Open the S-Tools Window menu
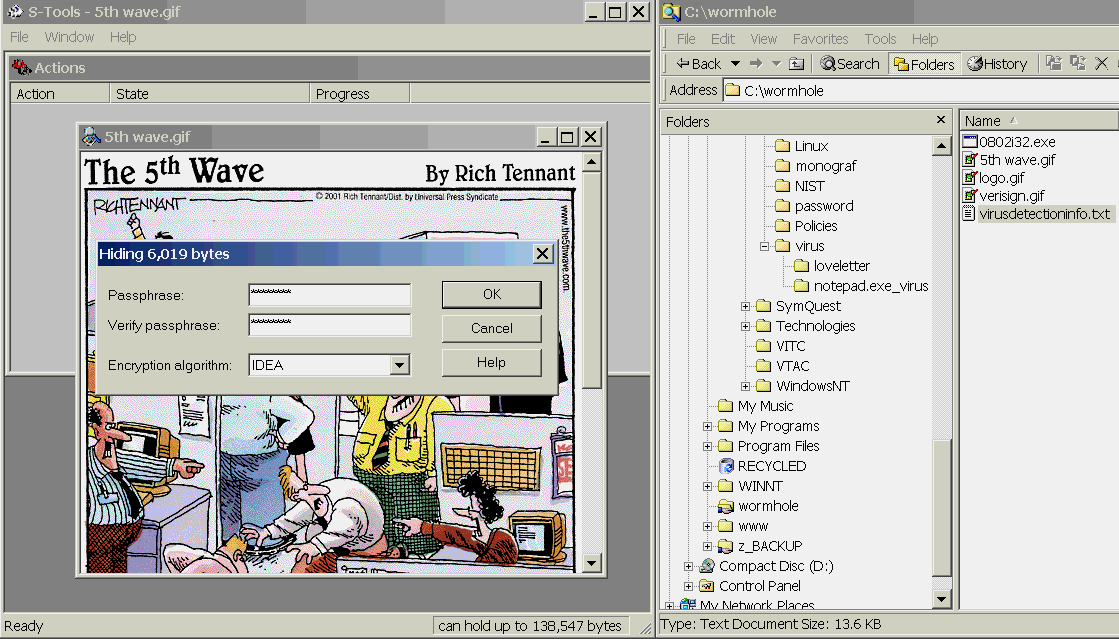The width and height of the screenshot is (1119, 639). tap(69, 37)
